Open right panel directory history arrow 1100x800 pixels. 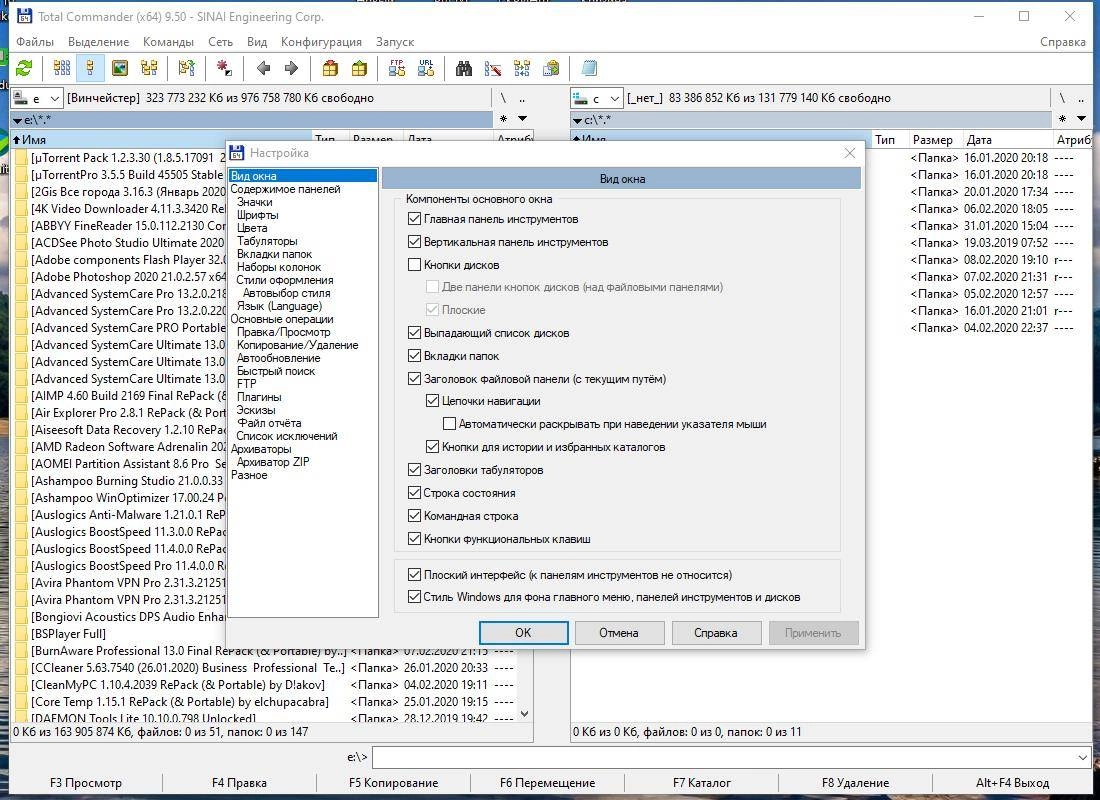click(1081, 119)
